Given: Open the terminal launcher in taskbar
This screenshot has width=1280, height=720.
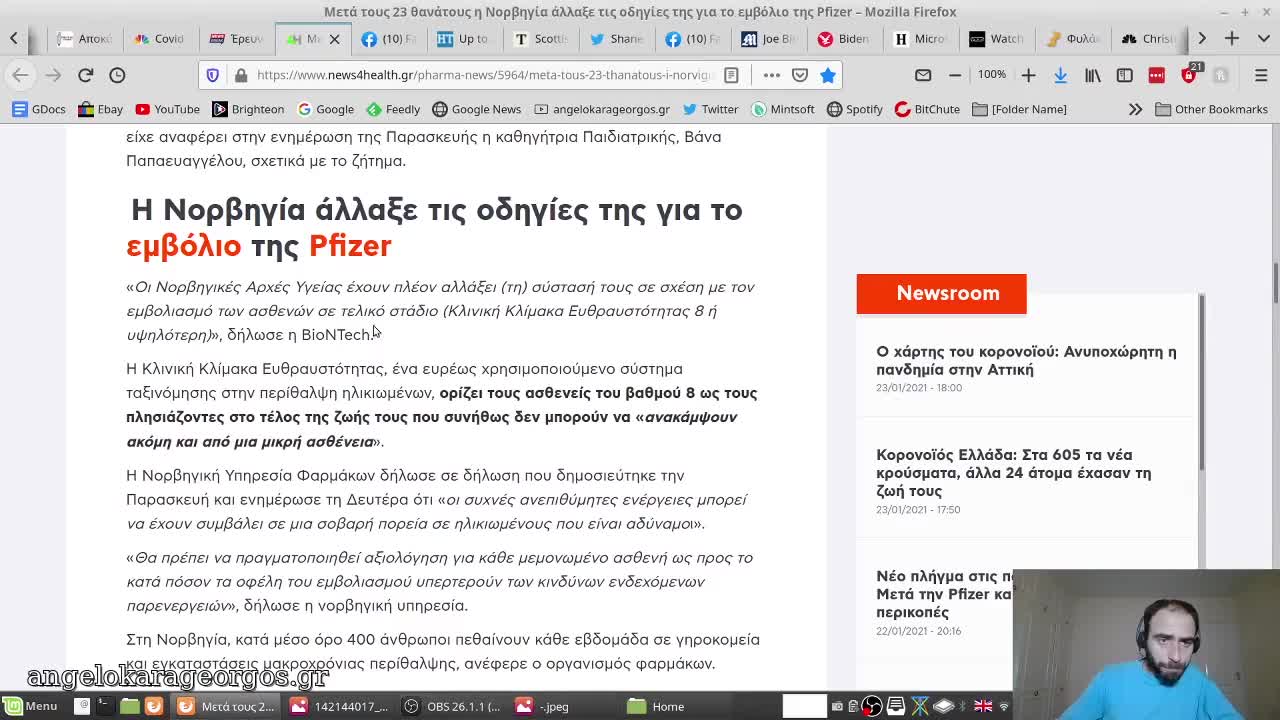Looking at the screenshot, I should [x=106, y=706].
